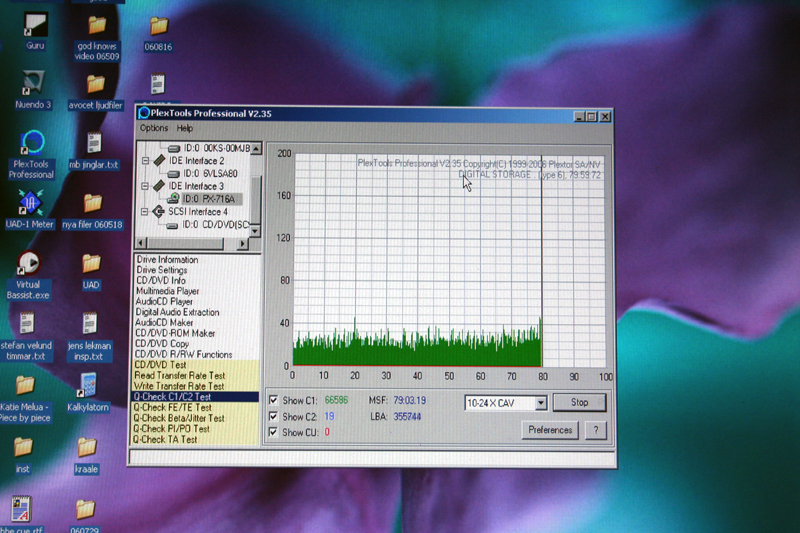The height and width of the screenshot is (533, 800).
Task: Select Q-Check FE/TE Test
Action: pyautogui.click(x=172, y=408)
